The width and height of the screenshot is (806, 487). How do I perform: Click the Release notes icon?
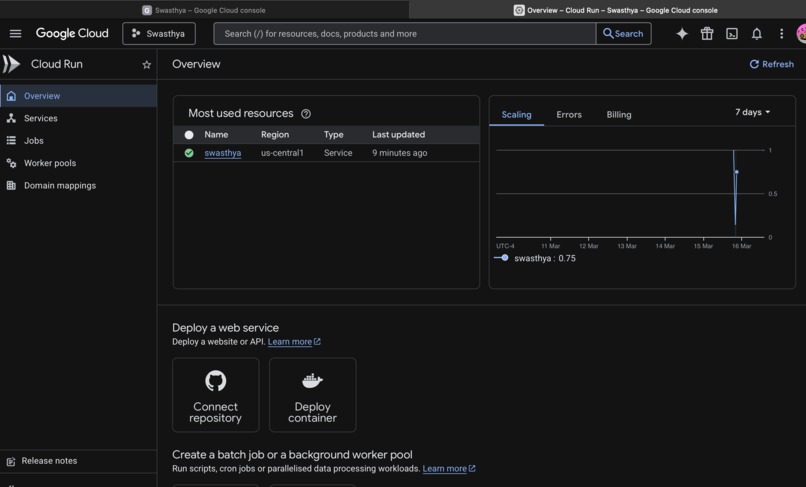click(11, 461)
